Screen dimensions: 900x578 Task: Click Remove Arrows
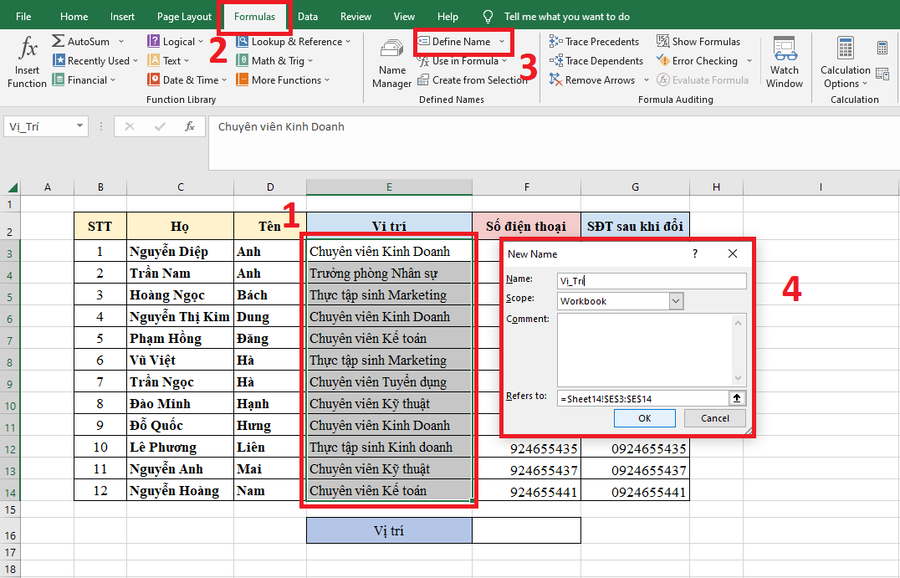pos(592,80)
